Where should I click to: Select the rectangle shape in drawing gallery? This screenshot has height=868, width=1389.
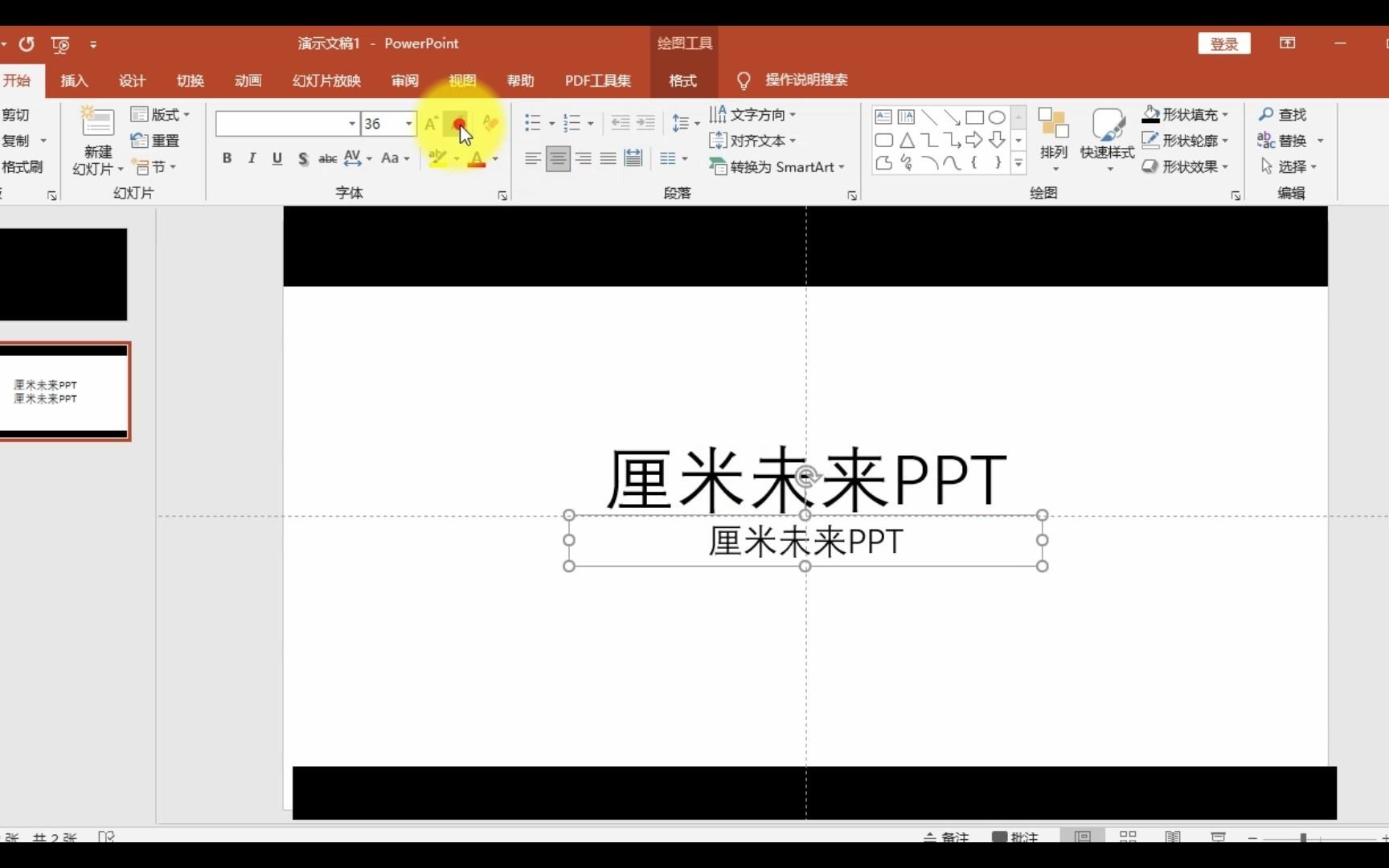click(x=975, y=117)
